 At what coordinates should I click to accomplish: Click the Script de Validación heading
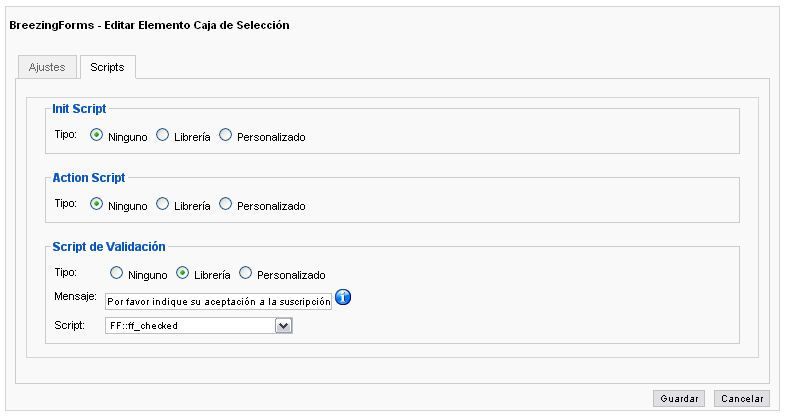[109, 247]
